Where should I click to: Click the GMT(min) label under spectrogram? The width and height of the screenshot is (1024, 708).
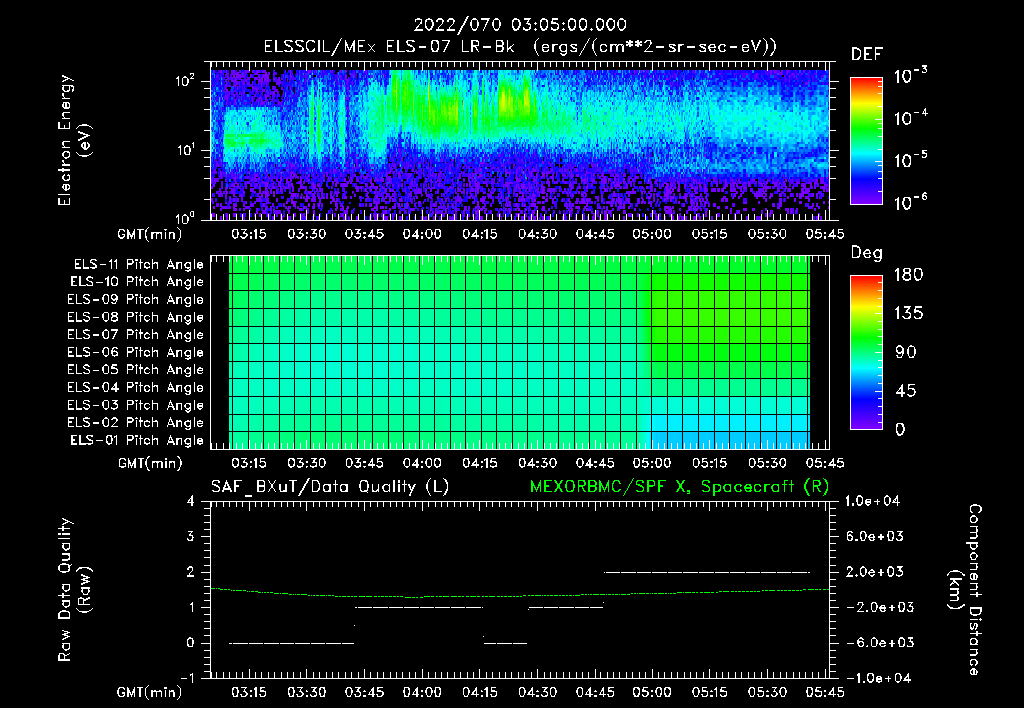point(150,234)
